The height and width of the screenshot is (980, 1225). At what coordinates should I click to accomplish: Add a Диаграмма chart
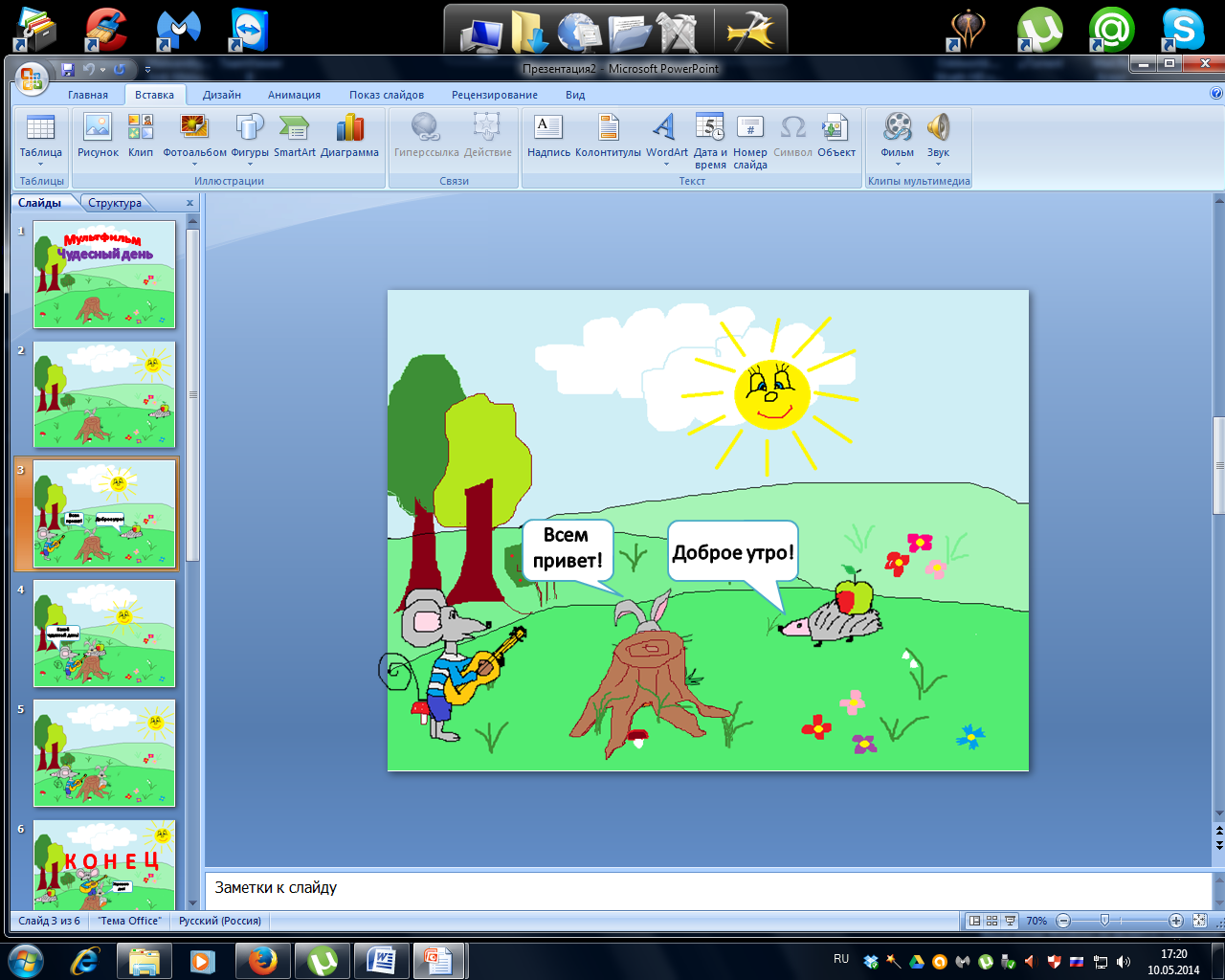(x=349, y=136)
